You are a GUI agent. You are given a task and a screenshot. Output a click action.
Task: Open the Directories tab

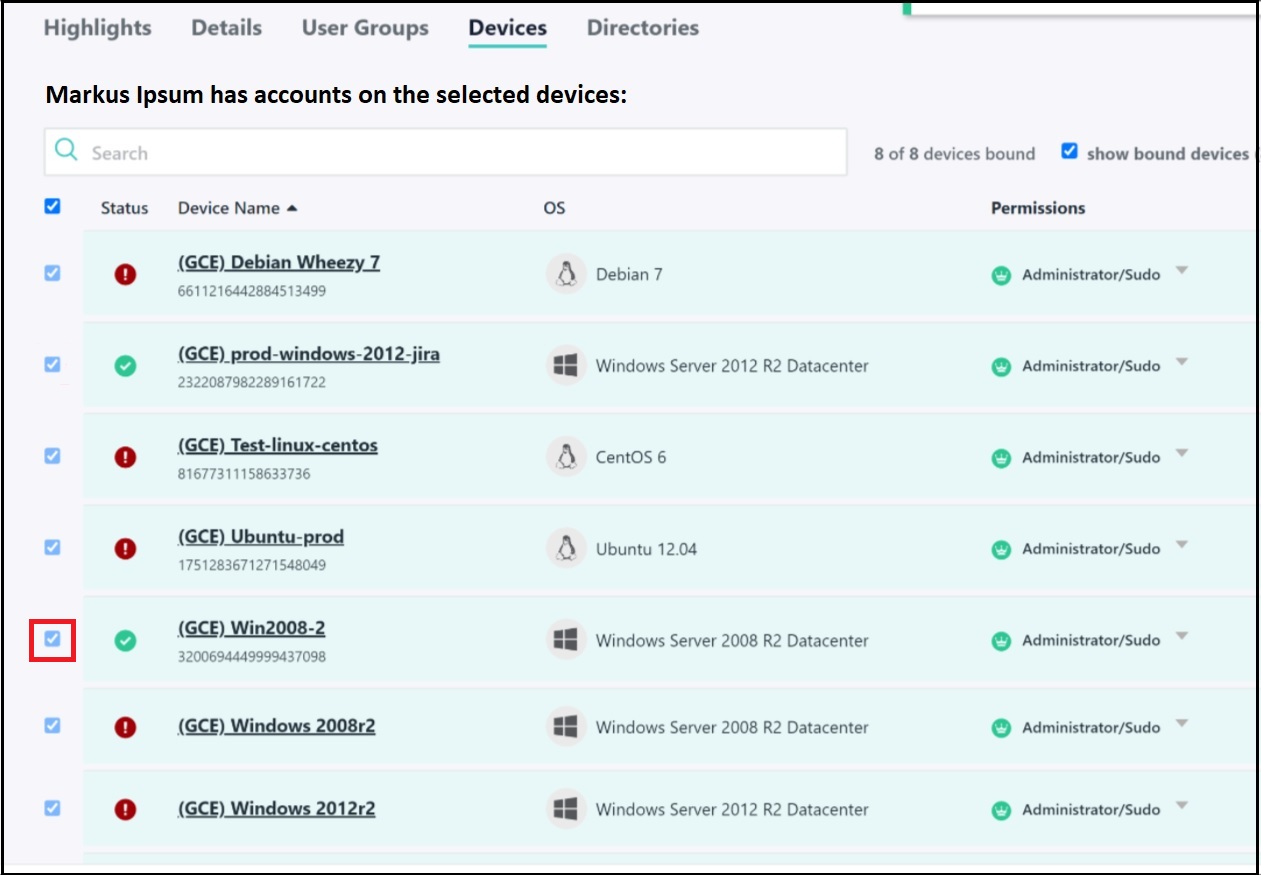point(641,27)
